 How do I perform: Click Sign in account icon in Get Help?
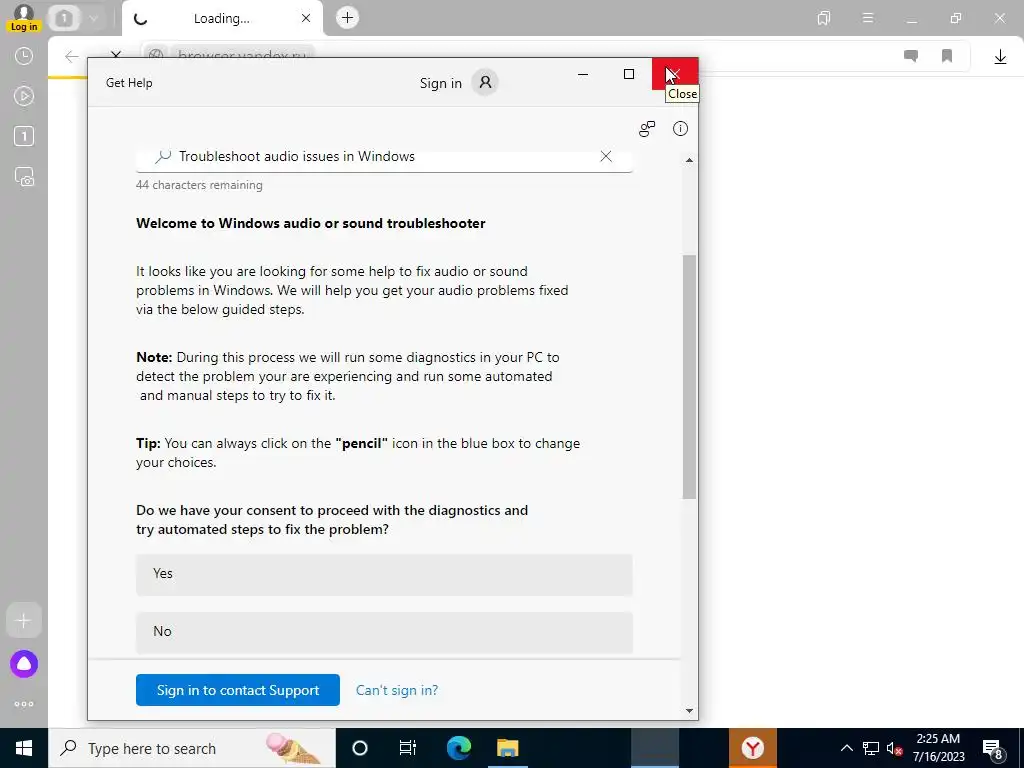point(485,82)
